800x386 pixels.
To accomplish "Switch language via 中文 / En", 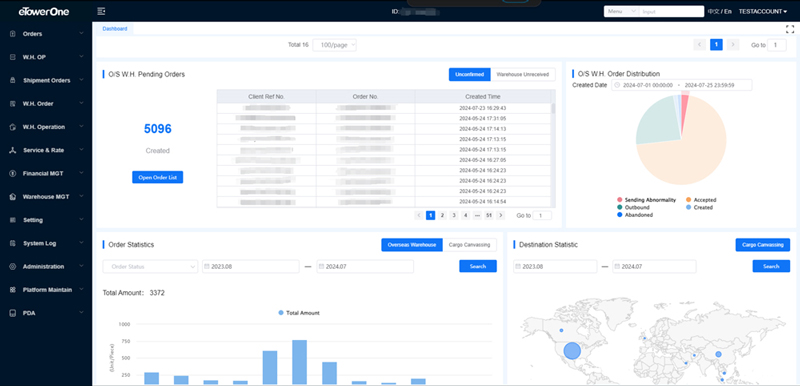I will click(719, 11).
